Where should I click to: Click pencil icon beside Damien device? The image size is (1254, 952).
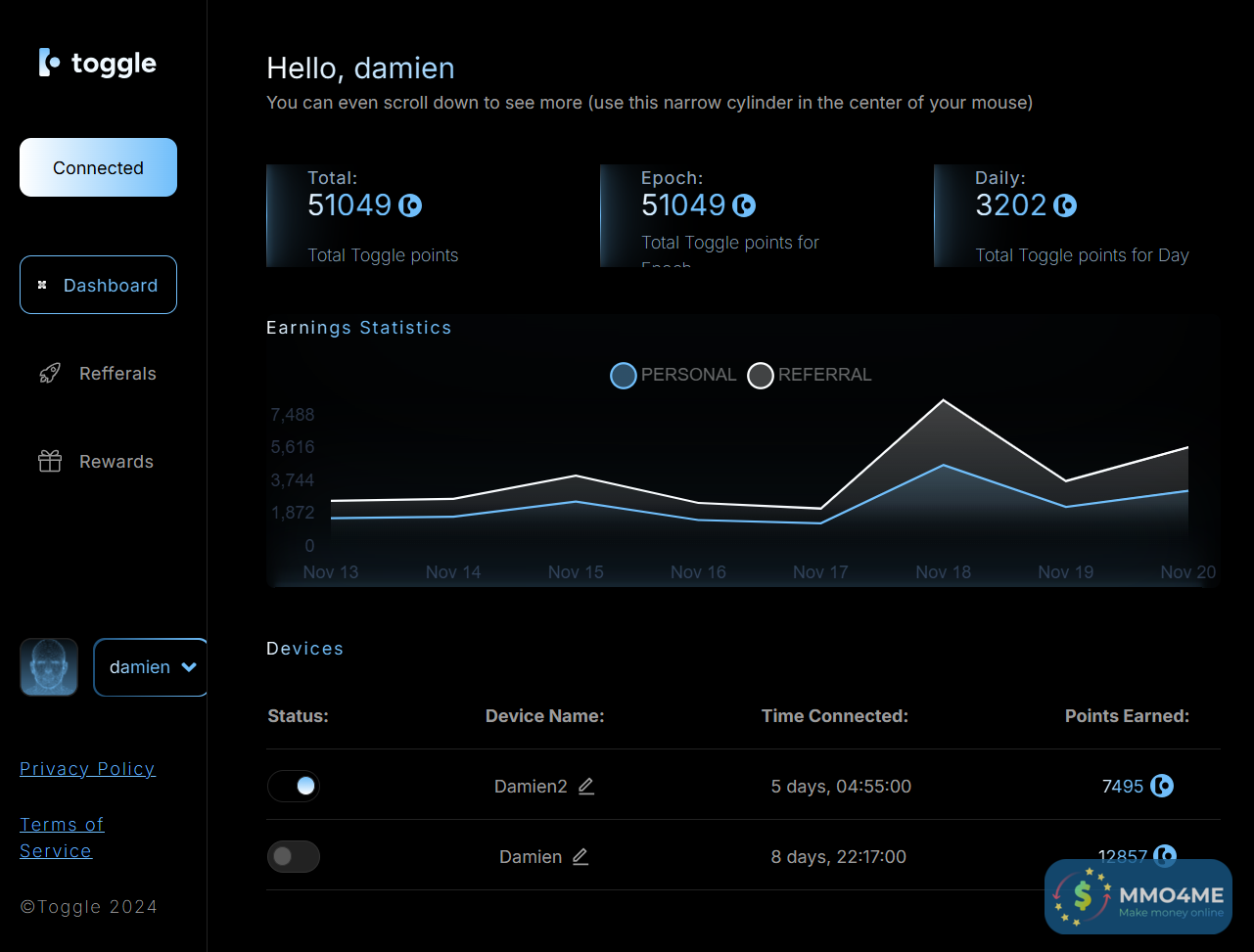coord(581,856)
